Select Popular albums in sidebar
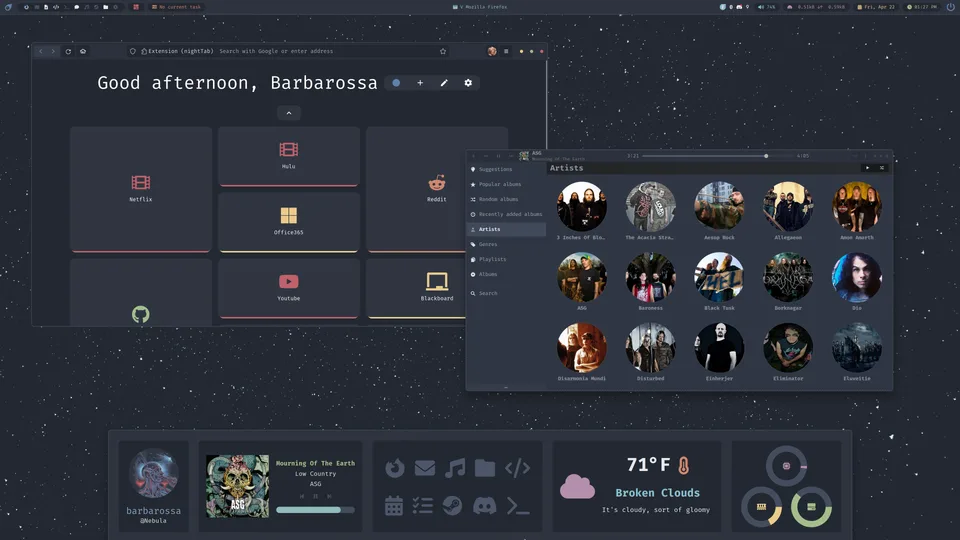This screenshot has width=960, height=540. point(506,184)
